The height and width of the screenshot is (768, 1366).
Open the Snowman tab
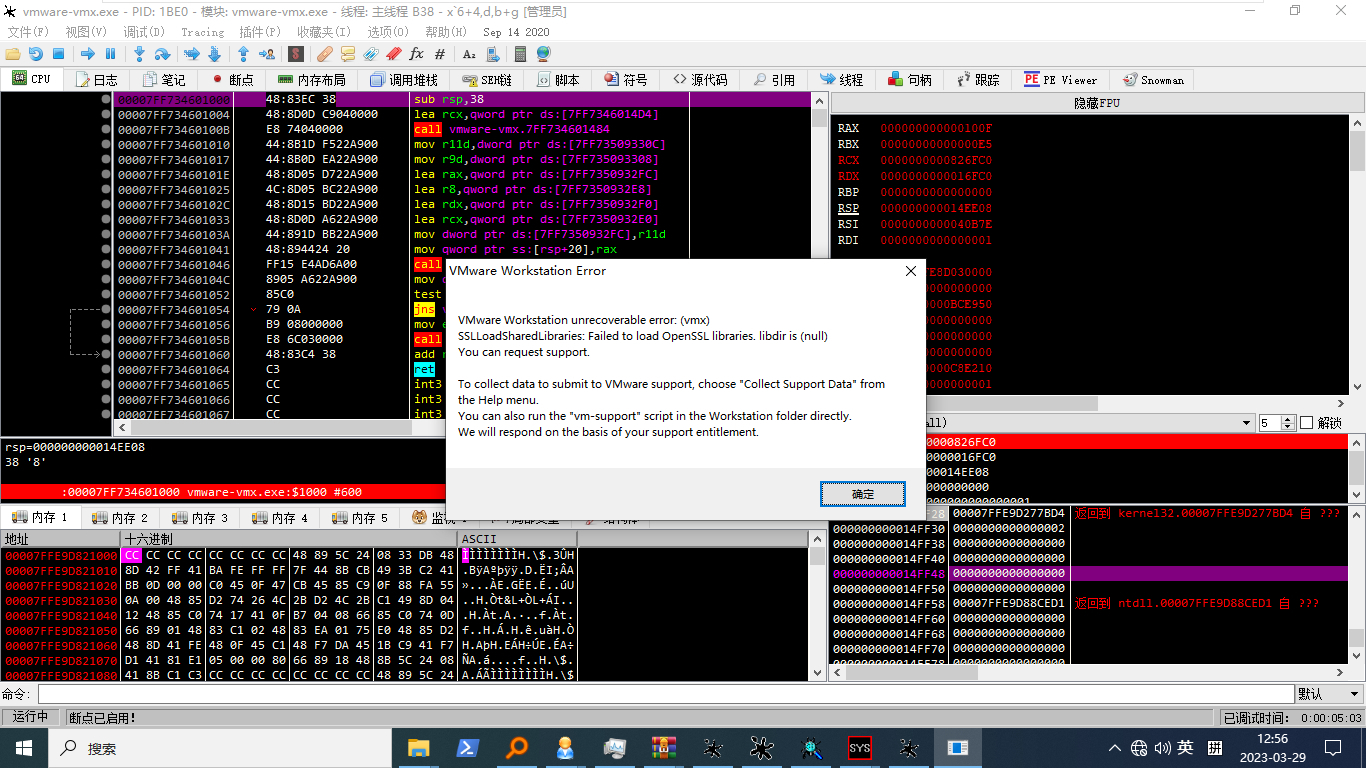[1153, 80]
